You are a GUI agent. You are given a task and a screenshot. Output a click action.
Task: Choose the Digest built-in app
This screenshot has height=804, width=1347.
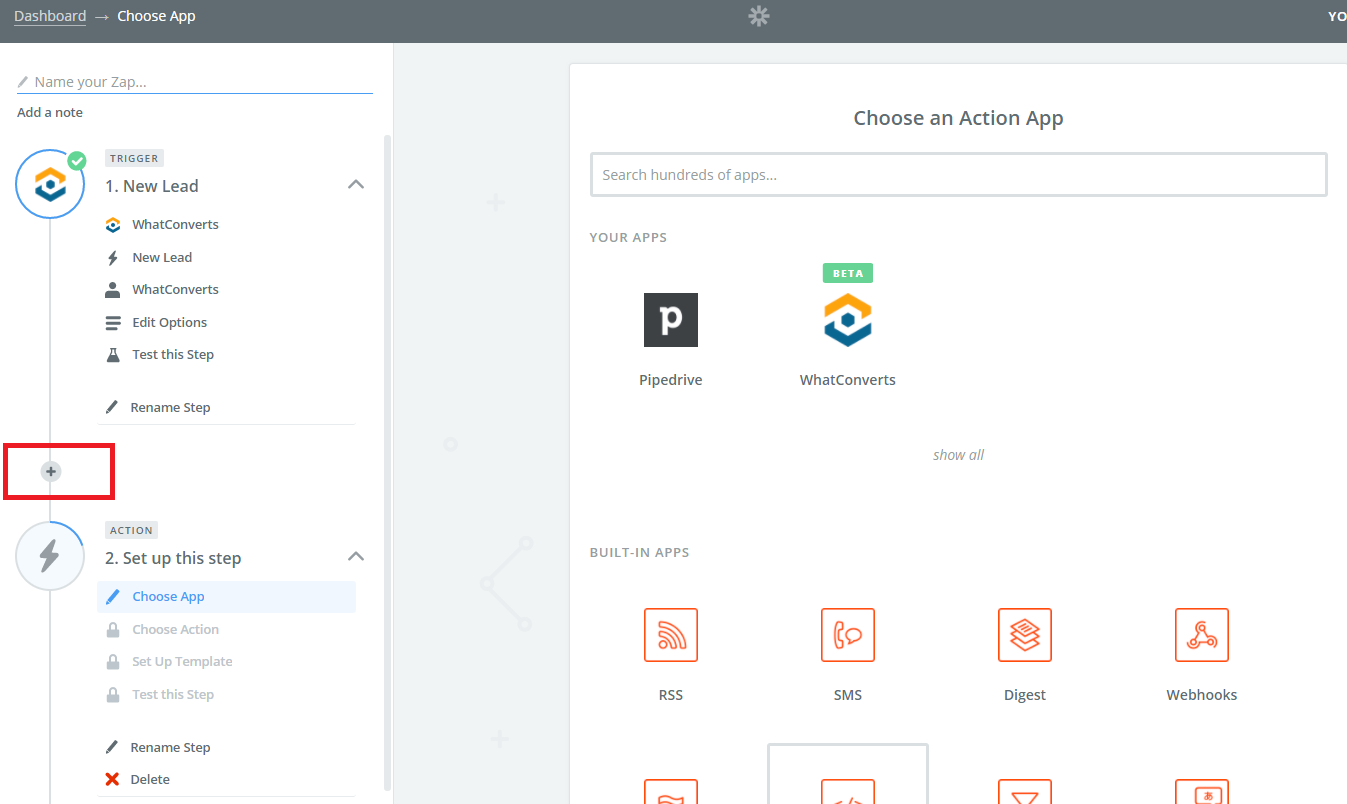tap(1024, 634)
